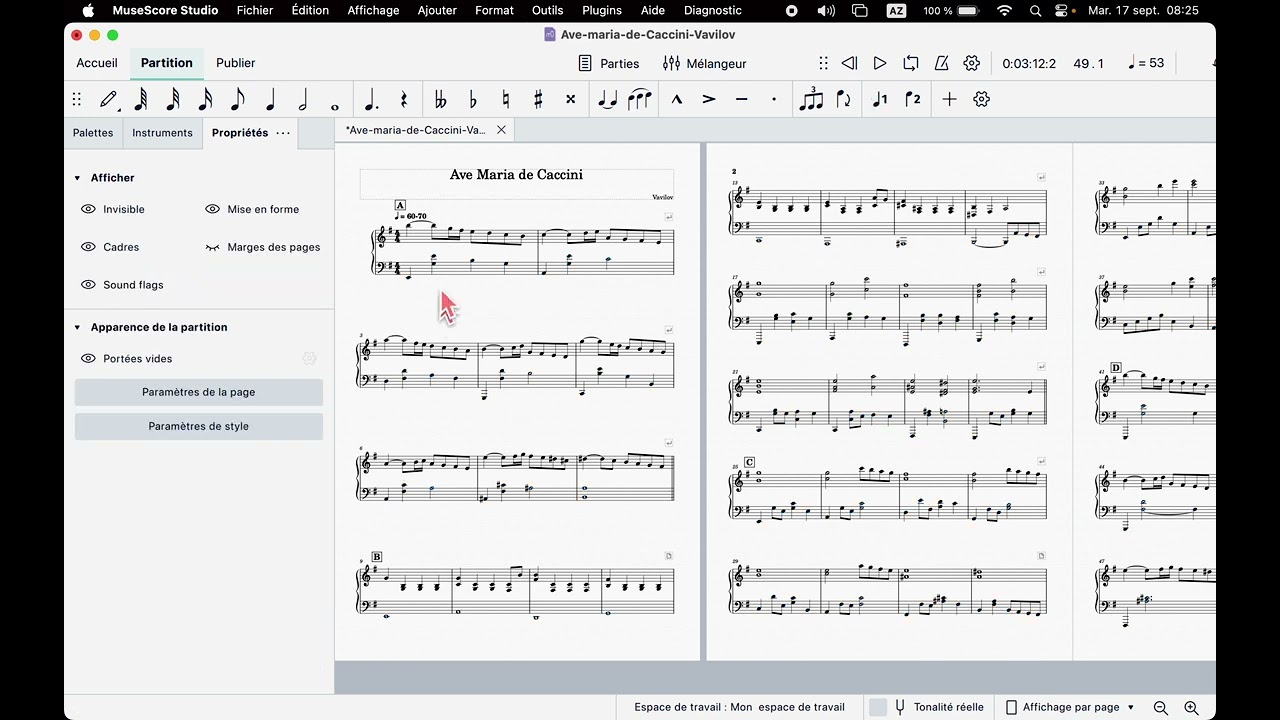
Task: Insert a tuplet (triplet)
Action: (811, 99)
